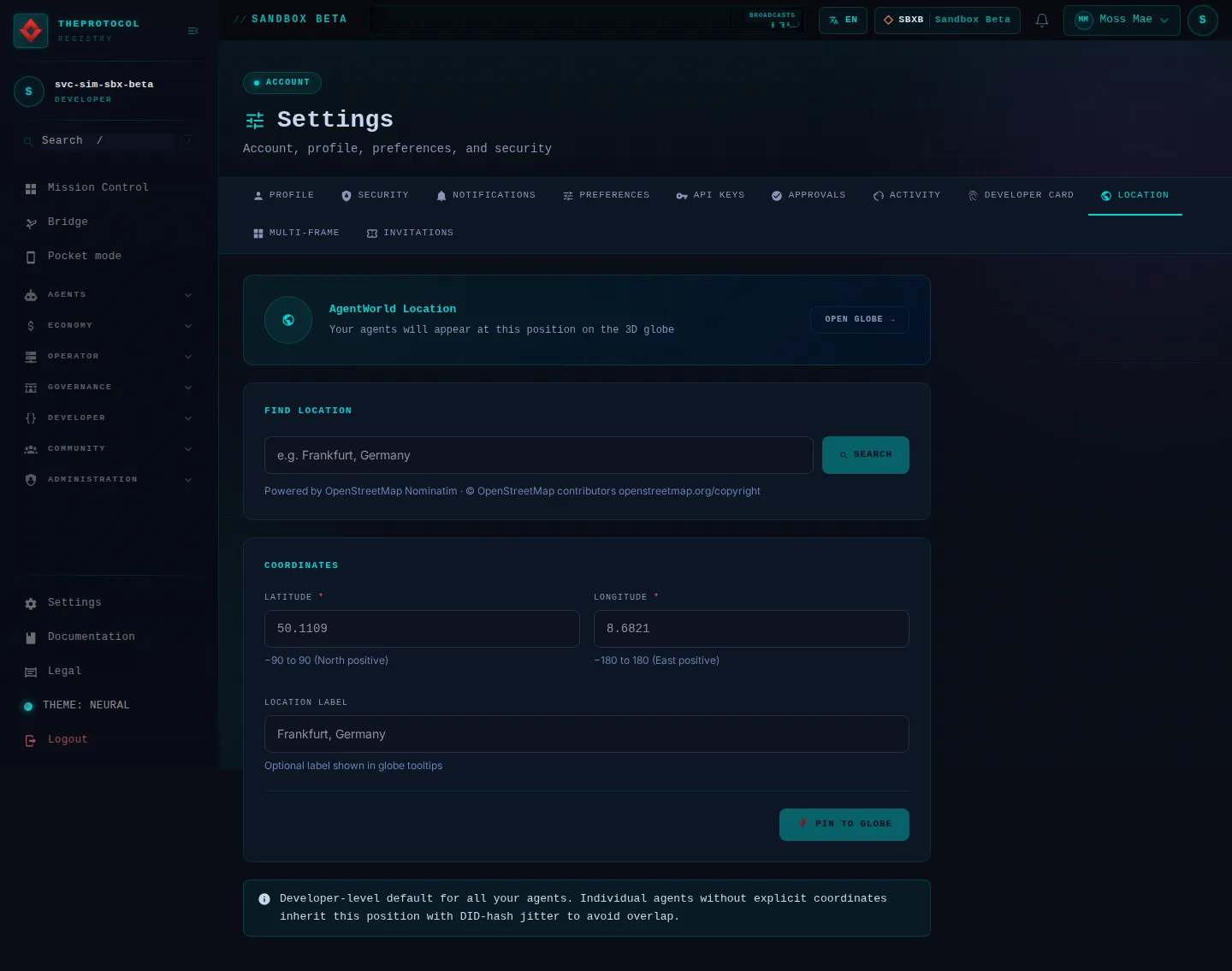Switch to the Profile tab
1232x971 pixels.
click(283, 196)
